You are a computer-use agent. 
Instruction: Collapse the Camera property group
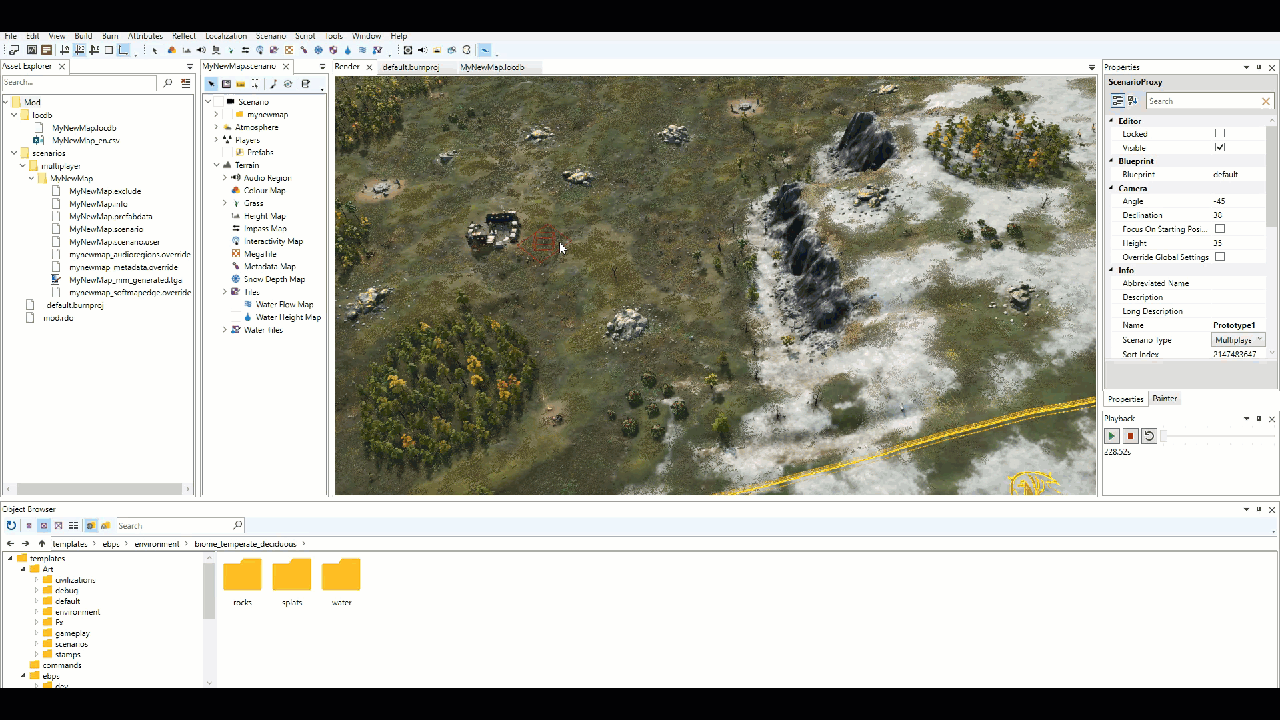[1110, 188]
